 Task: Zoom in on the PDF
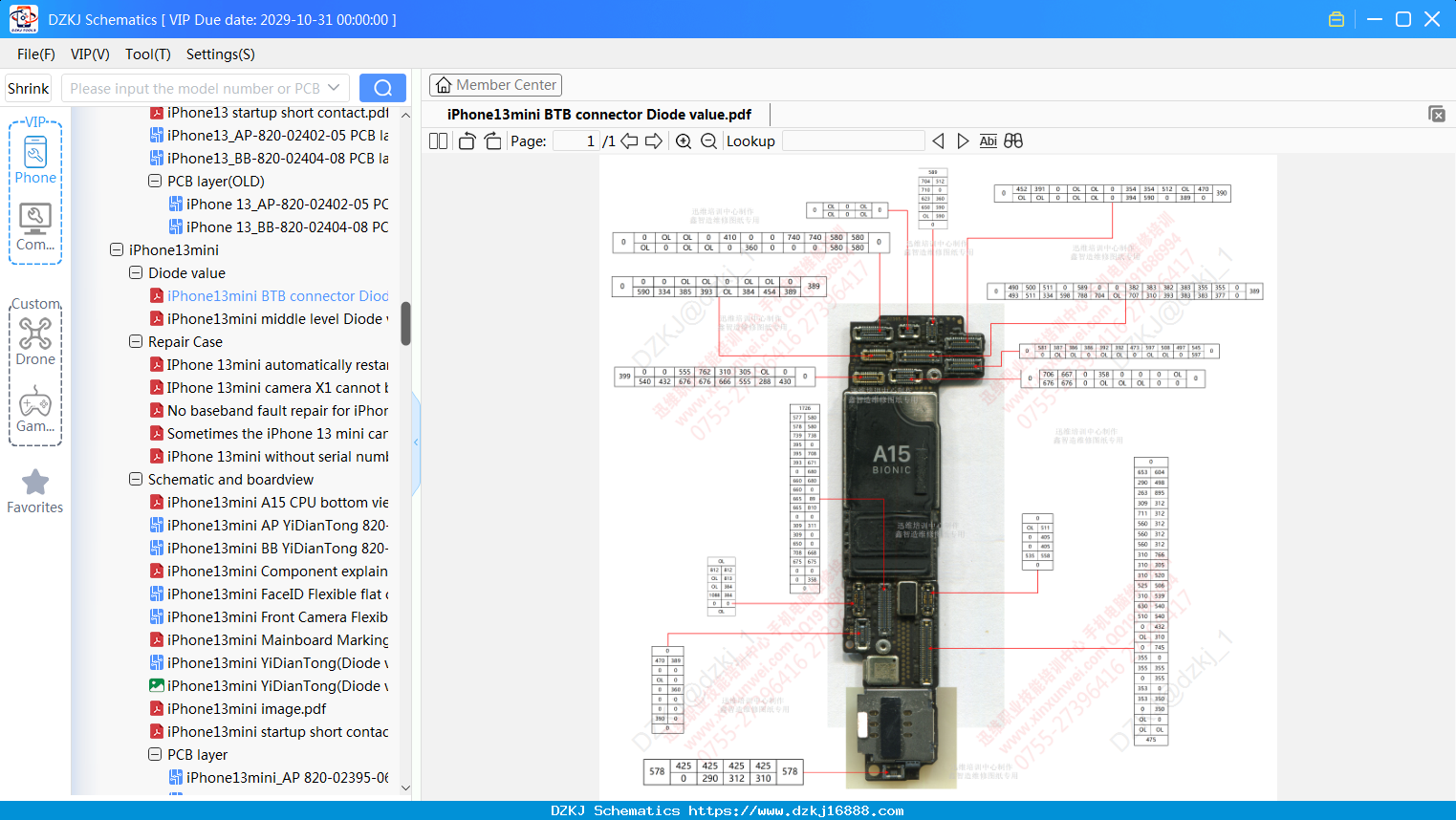684,141
